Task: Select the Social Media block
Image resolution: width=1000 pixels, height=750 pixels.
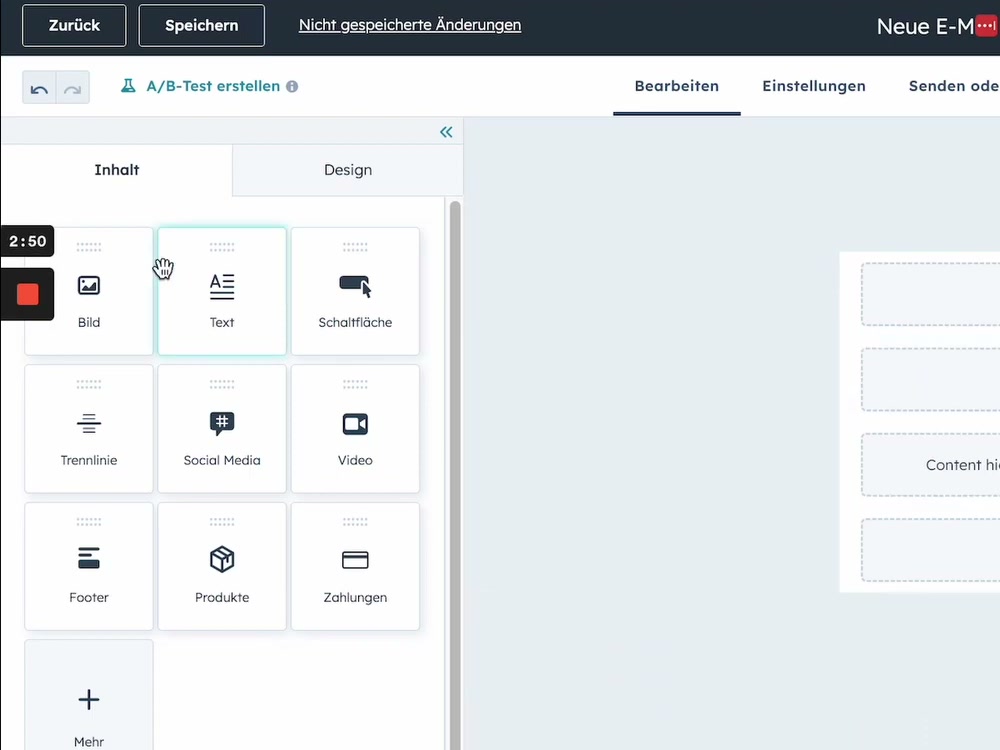Action: (221, 428)
